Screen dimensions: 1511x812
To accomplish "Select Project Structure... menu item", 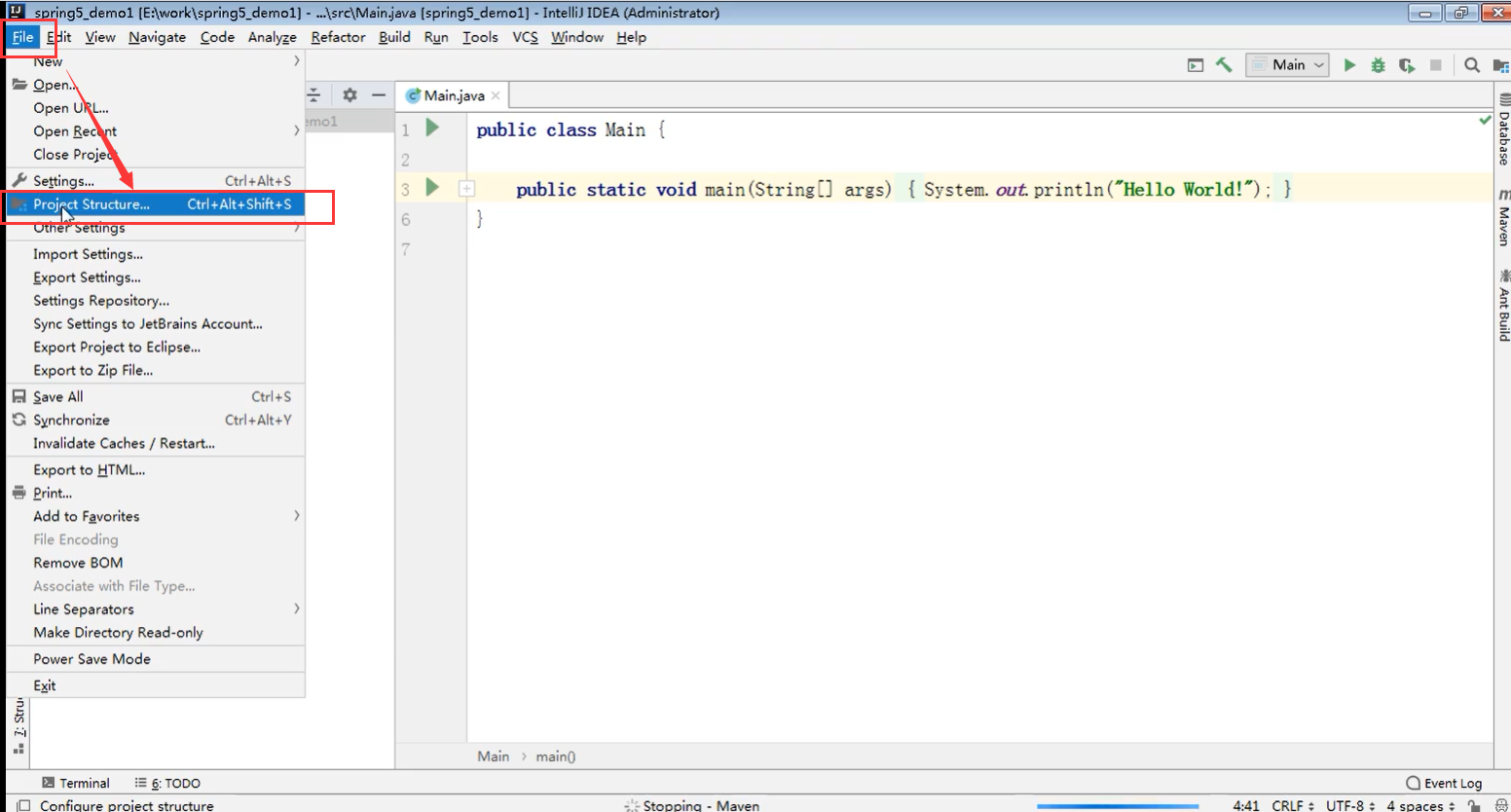I will click(156, 204).
